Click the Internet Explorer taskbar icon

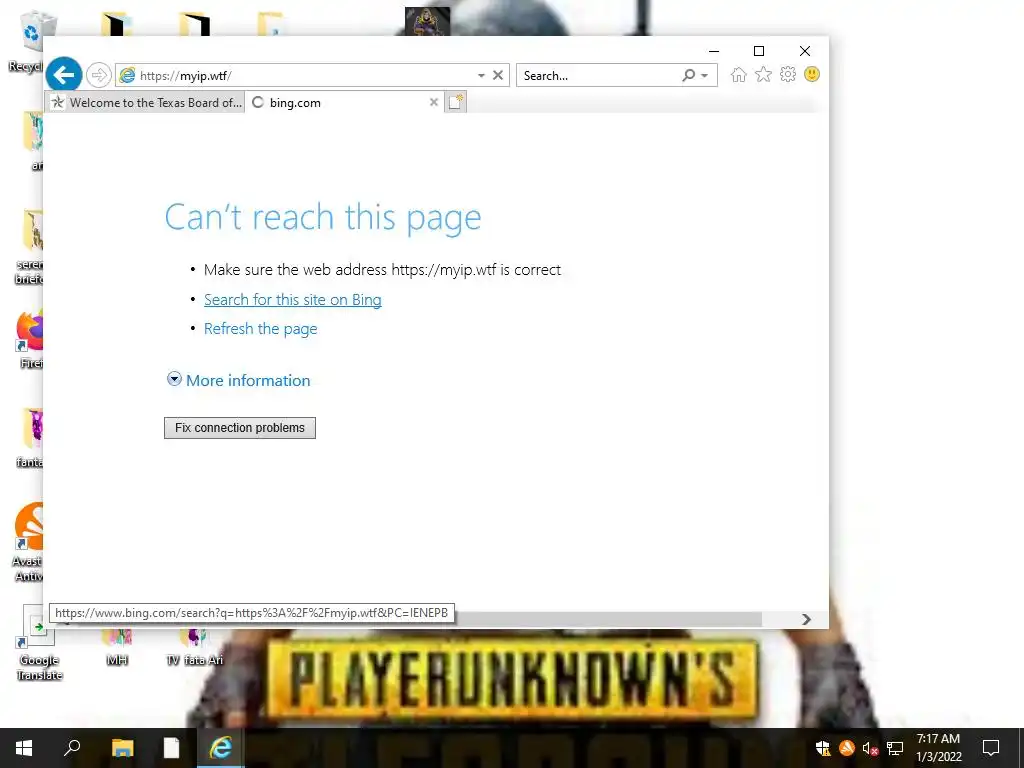pyautogui.click(x=221, y=748)
